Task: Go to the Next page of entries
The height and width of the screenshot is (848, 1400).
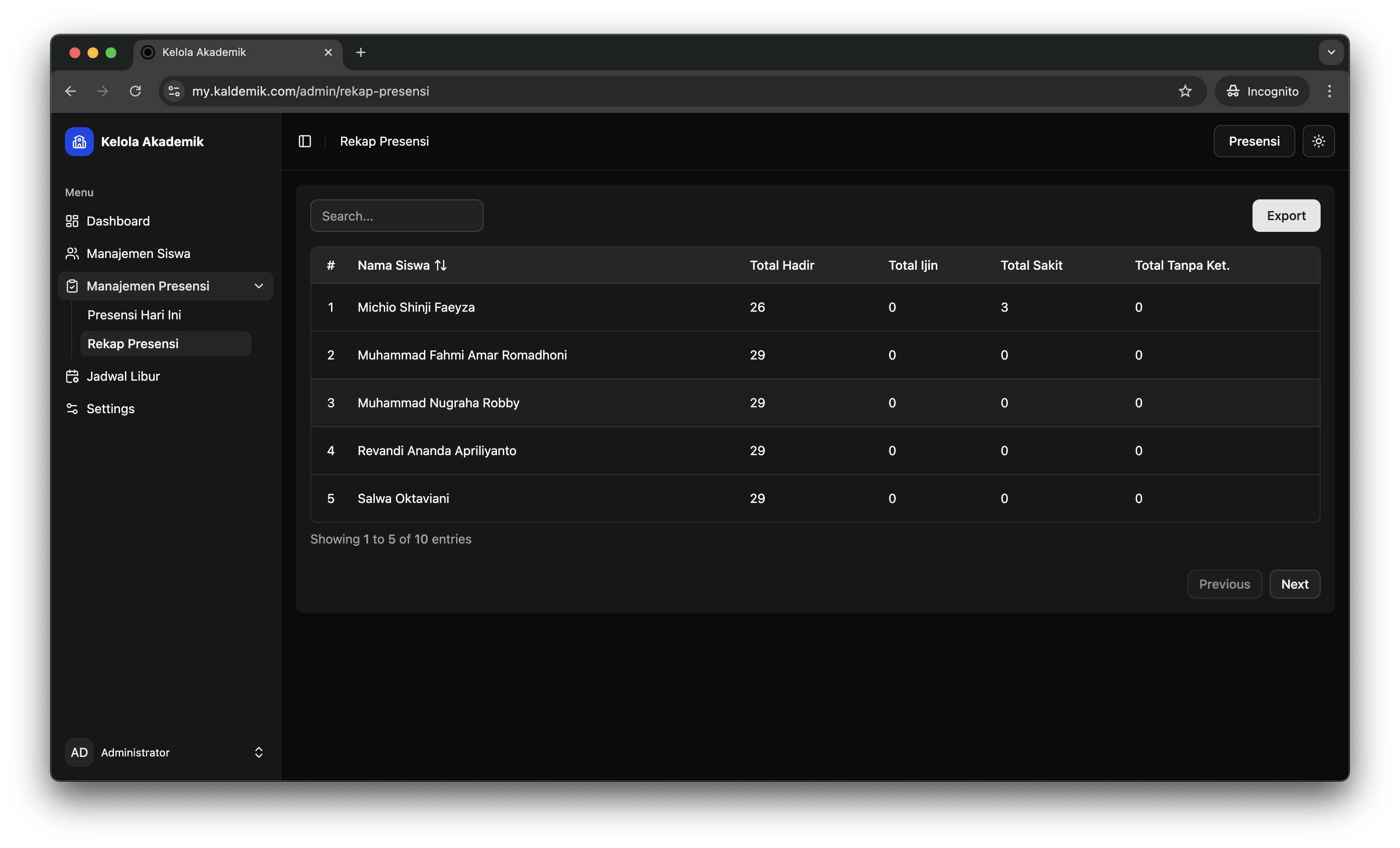Action: [x=1294, y=584]
